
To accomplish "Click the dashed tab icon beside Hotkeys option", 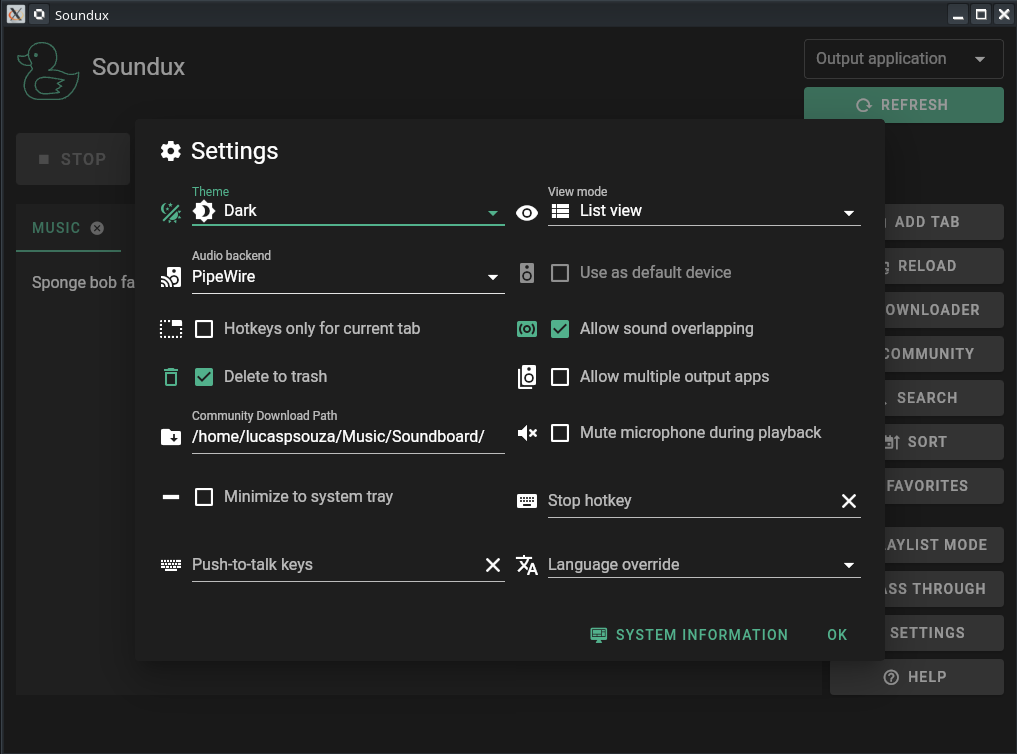I will (x=171, y=329).
